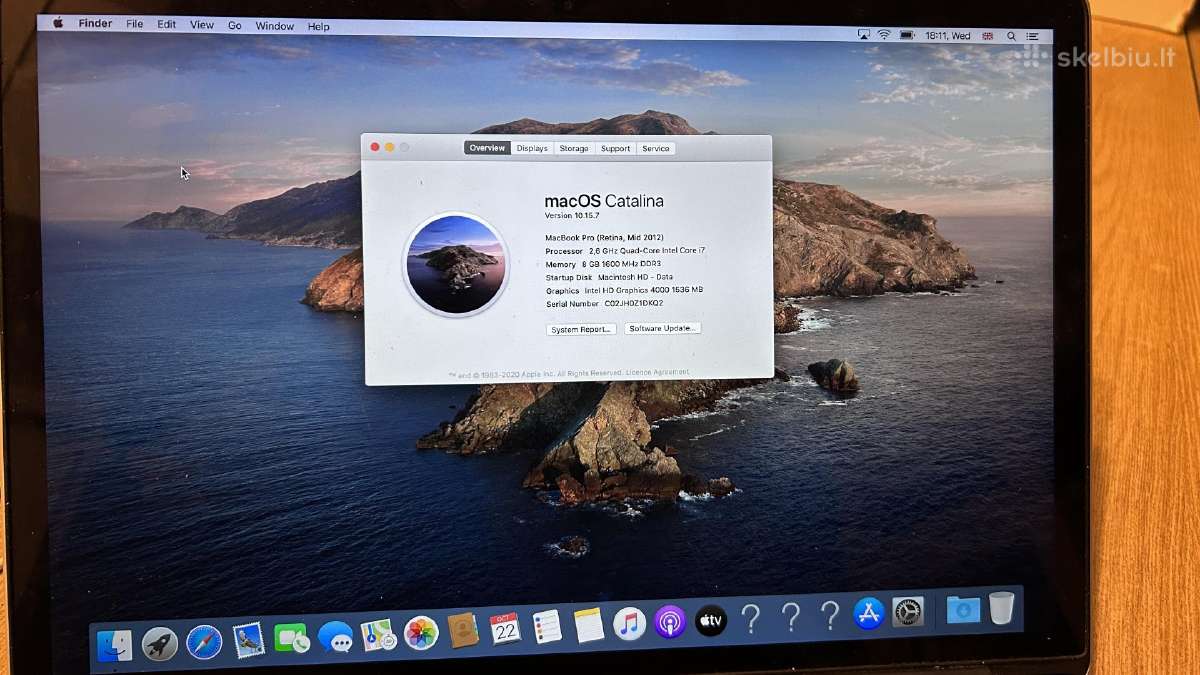
Task: Click the Software Update... button
Action: (x=663, y=328)
